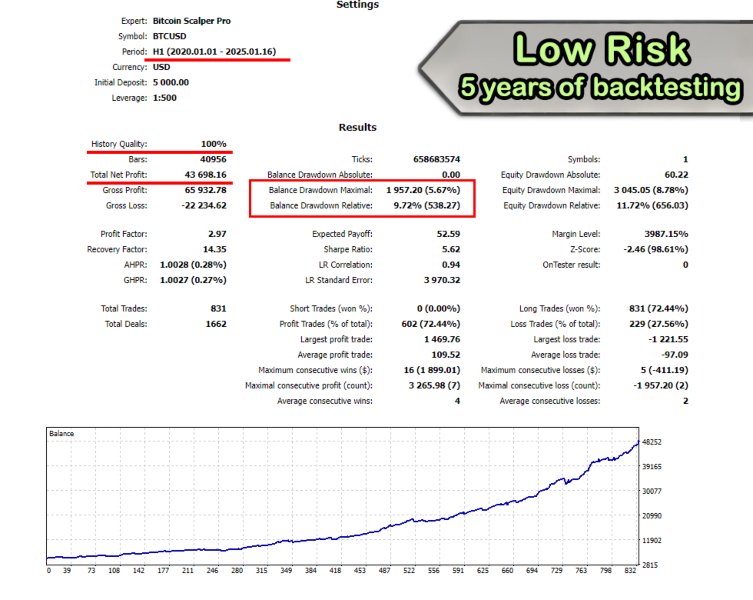Select Maximum consecutive losses 5 (-411.19)
The image size is (753, 600).
pos(664,370)
